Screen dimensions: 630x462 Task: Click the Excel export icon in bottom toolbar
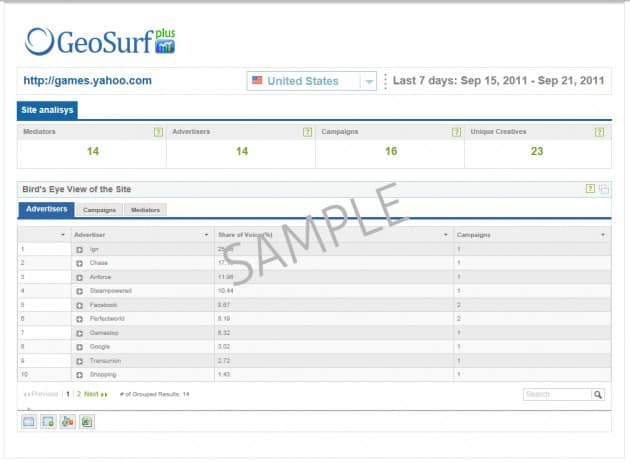click(x=87, y=422)
